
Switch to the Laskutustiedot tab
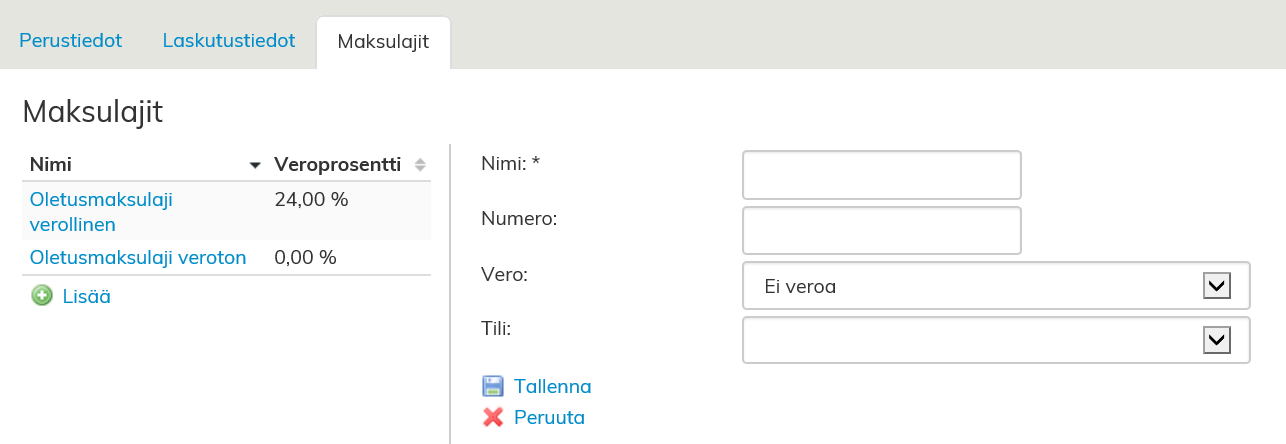click(229, 41)
